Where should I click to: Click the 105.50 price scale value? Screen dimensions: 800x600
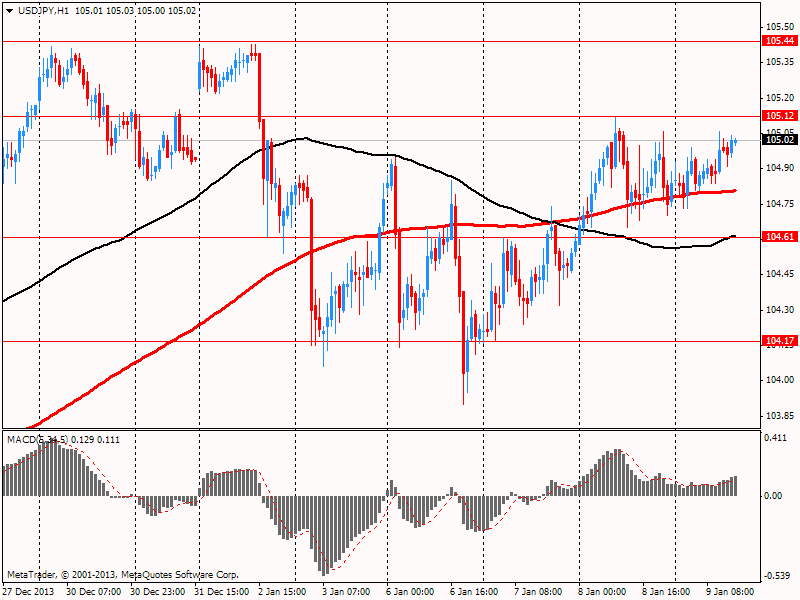780,27
